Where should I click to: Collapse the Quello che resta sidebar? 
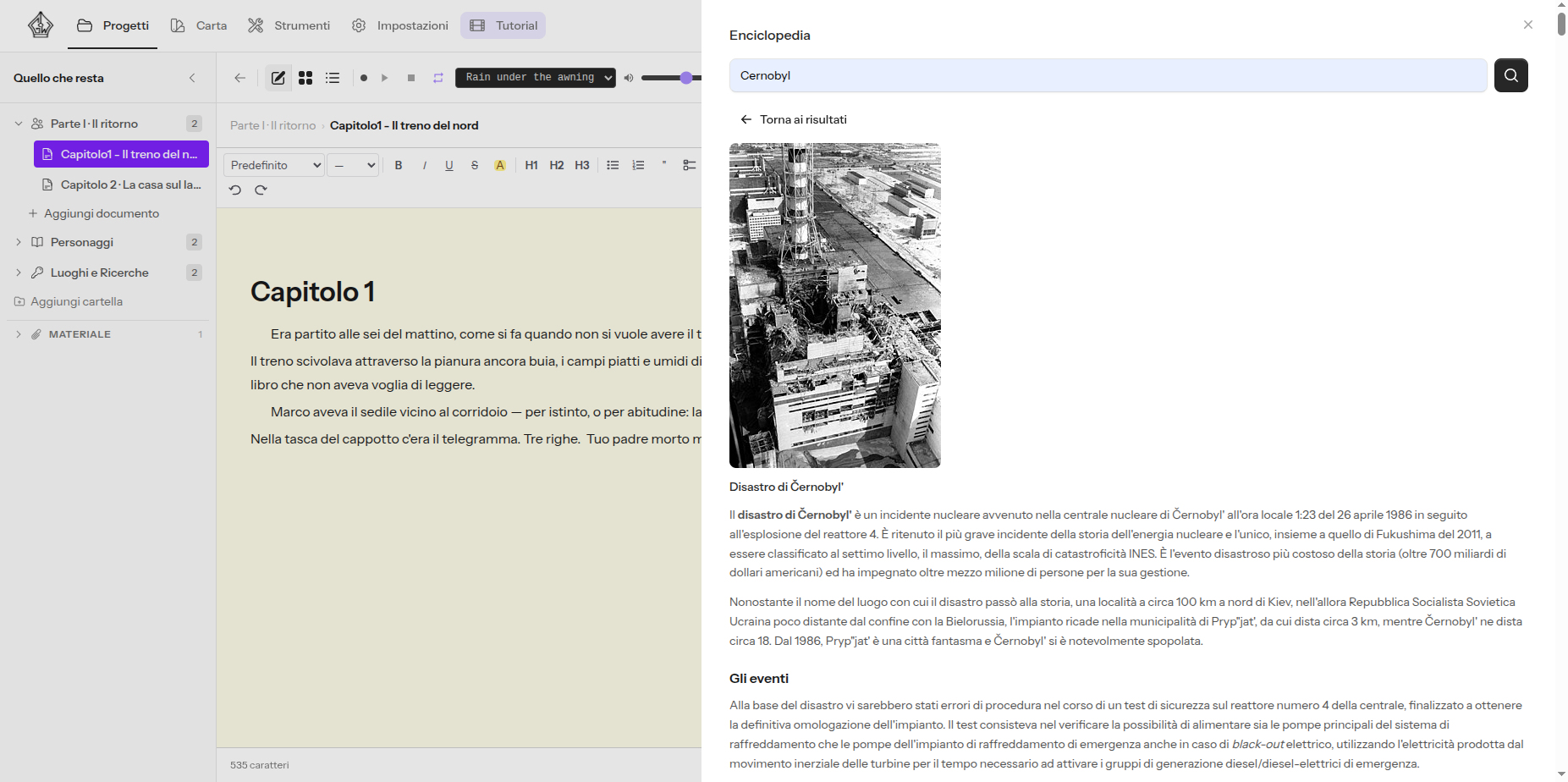click(x=192, y=78)
